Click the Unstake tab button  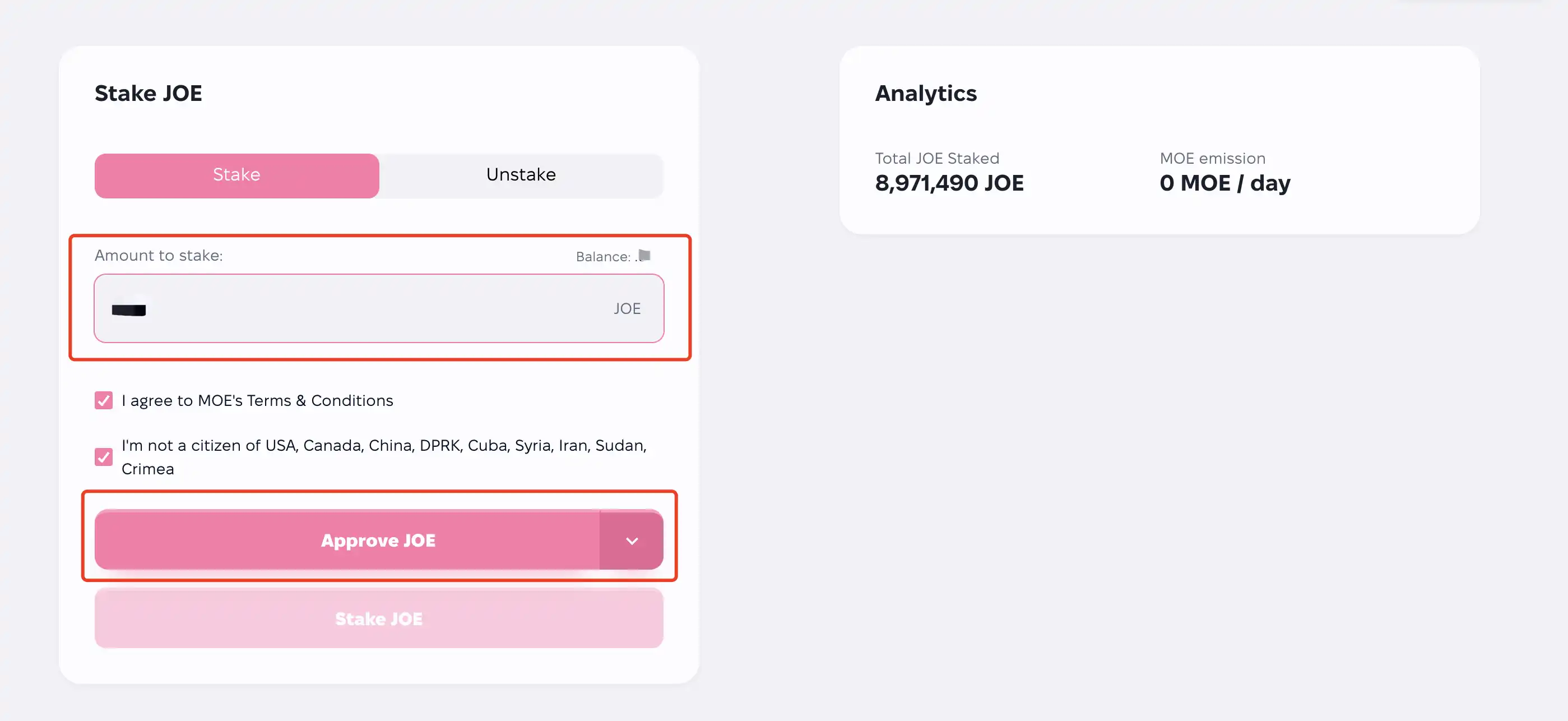coord(520,175)
